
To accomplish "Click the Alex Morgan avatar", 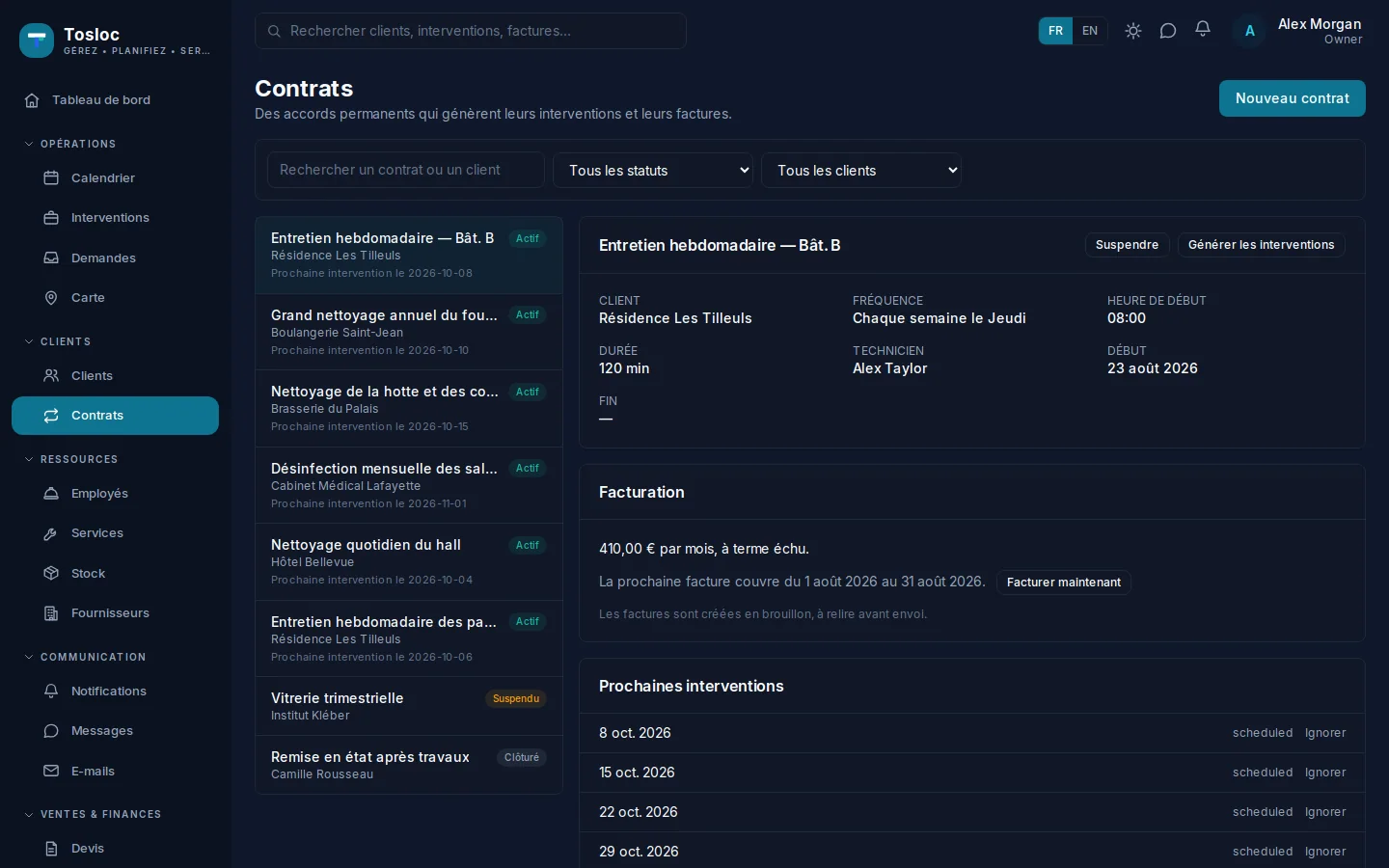I will (x=1250, y=31).
